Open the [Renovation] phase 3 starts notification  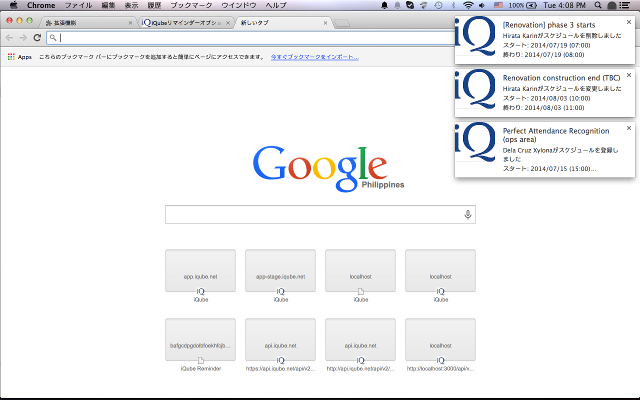point(545,40)
